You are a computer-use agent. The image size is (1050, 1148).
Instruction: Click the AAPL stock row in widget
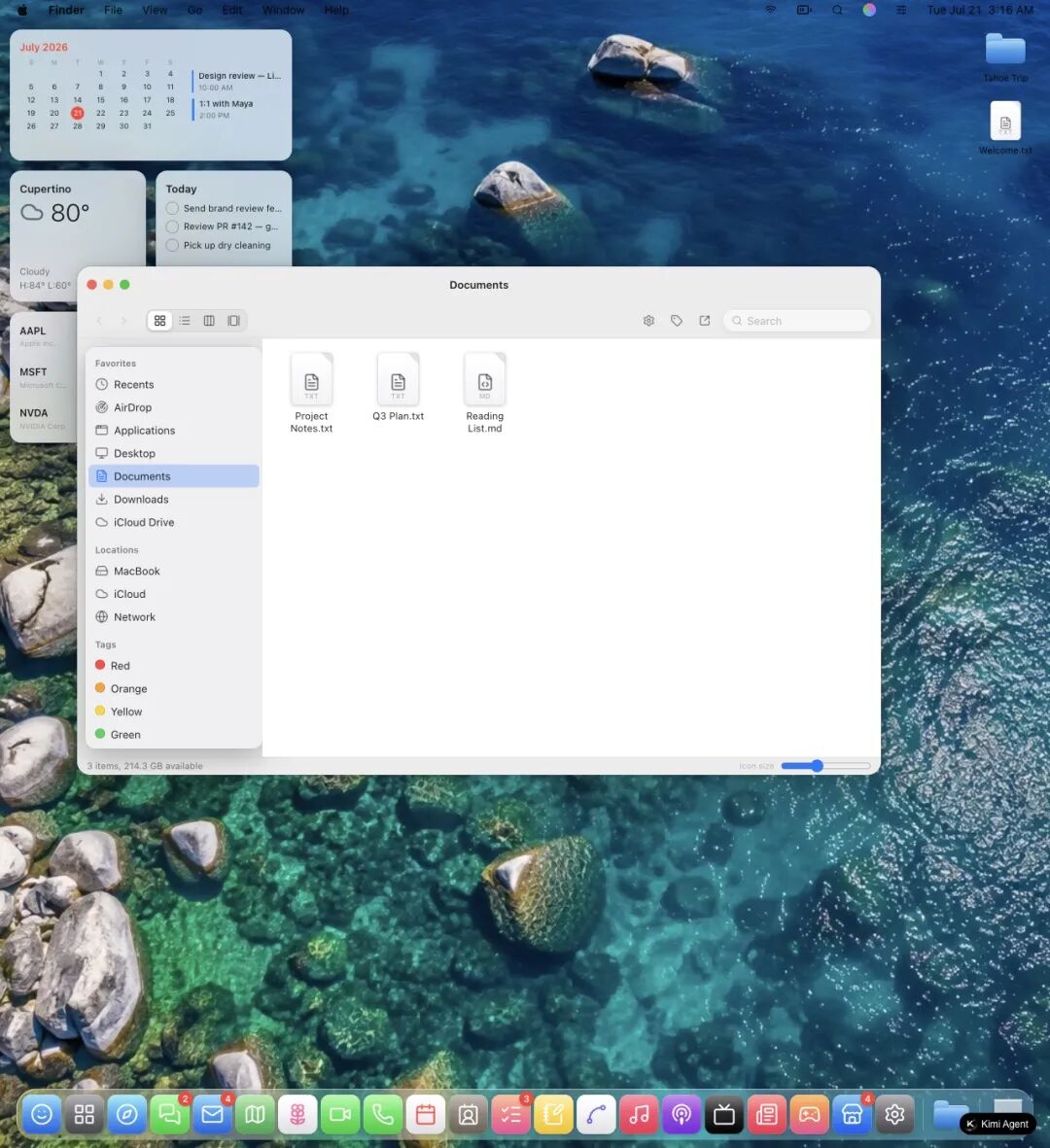tap(43, 336)
